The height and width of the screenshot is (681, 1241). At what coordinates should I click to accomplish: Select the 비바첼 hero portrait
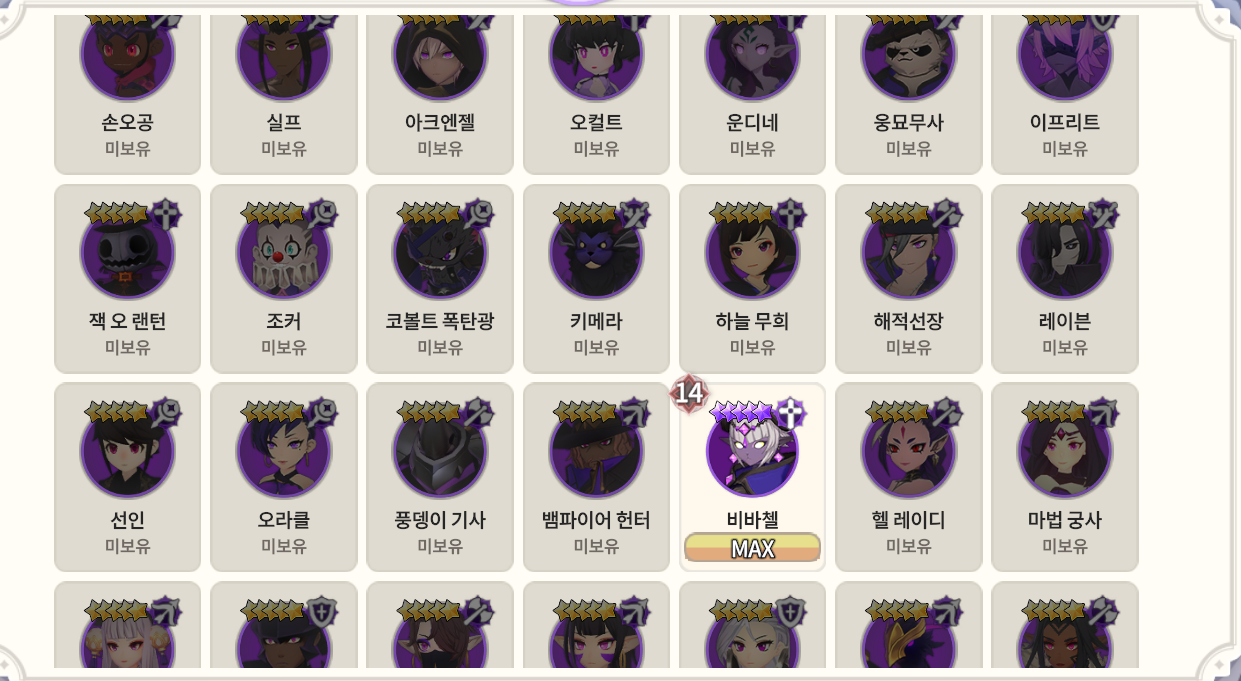(752, 451)
